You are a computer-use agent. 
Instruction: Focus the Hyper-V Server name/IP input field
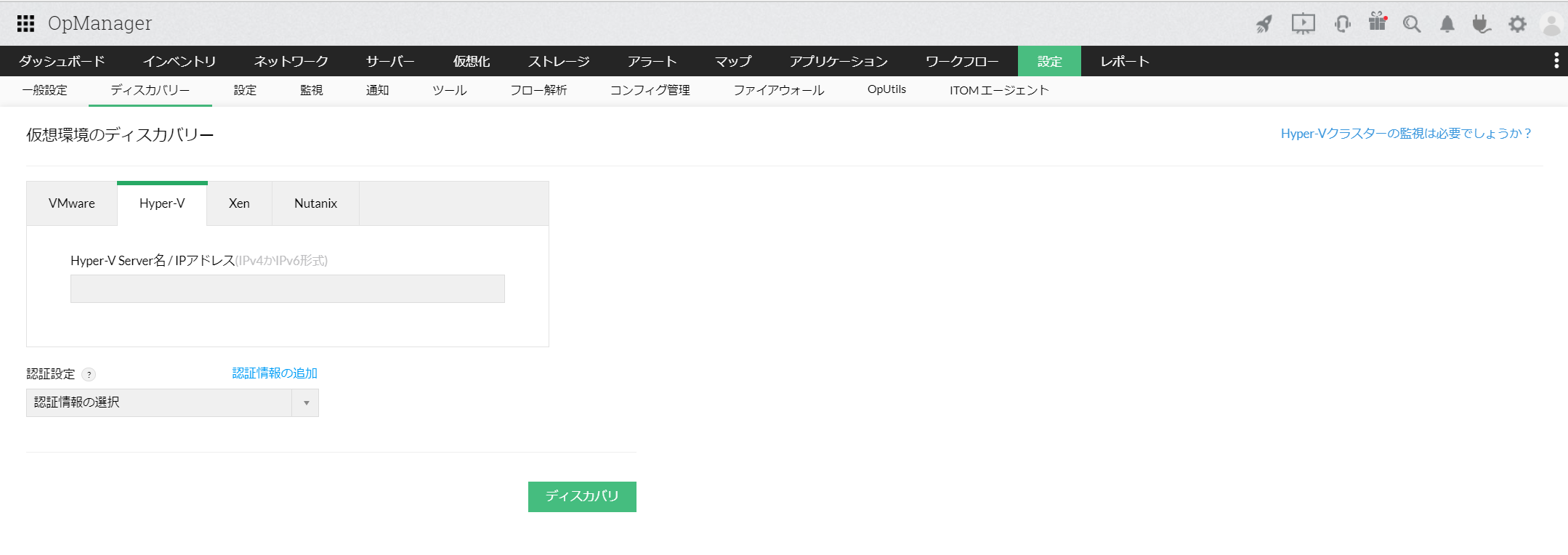(288, 288)
